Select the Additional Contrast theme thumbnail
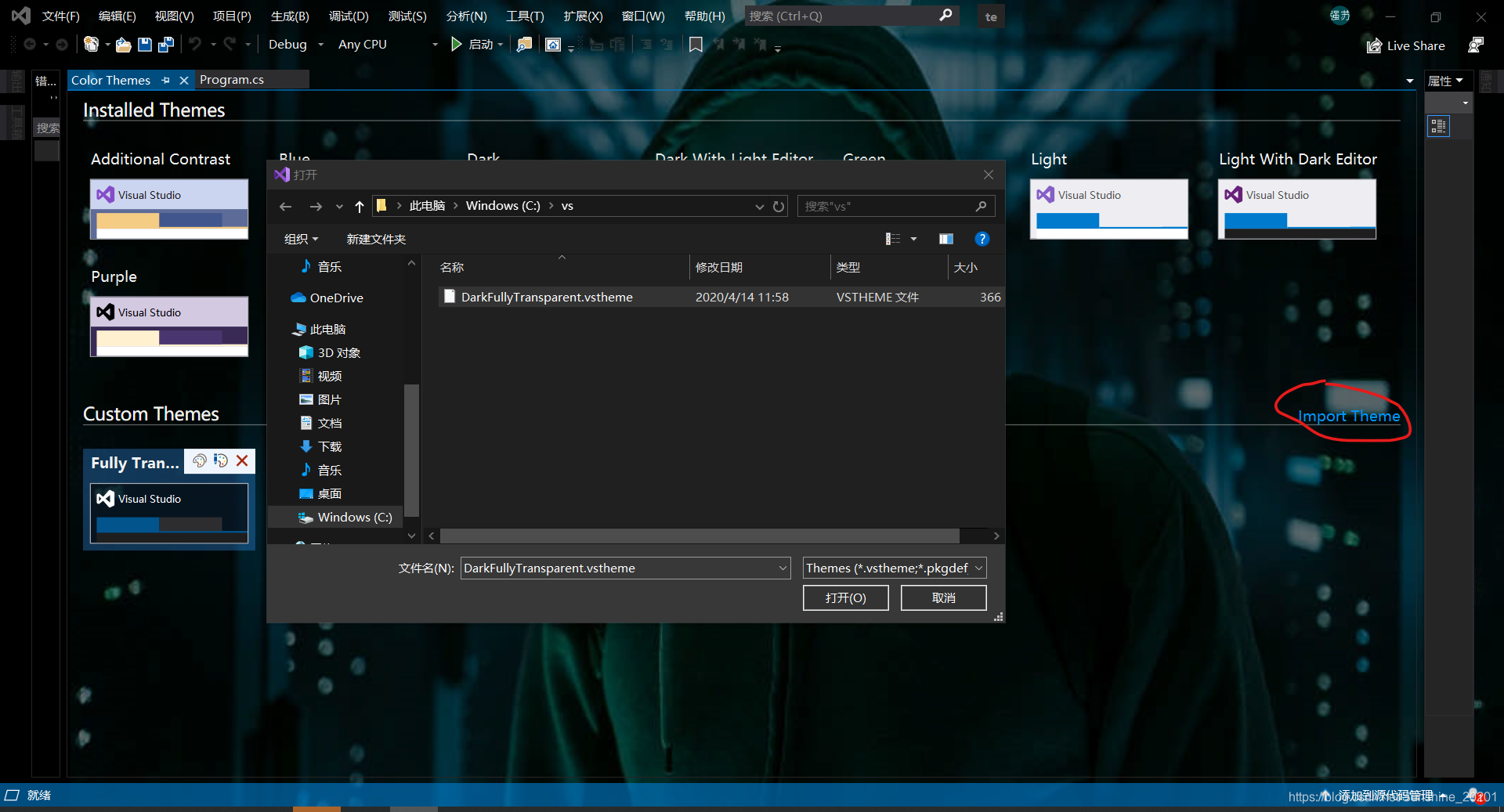The image size is (1504, 812). (x=169, y=209)
